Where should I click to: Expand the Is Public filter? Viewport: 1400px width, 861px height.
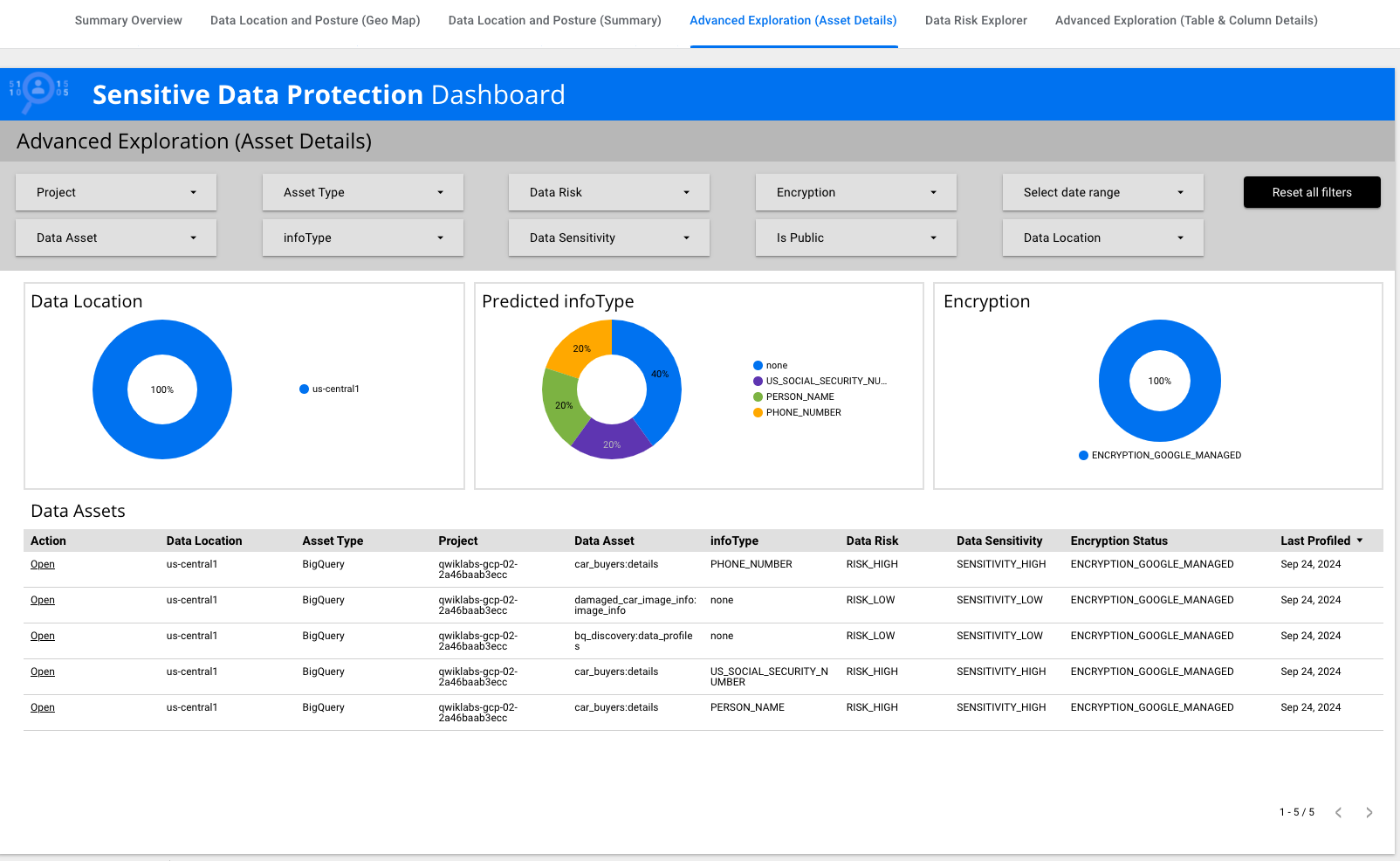point(856,238)
